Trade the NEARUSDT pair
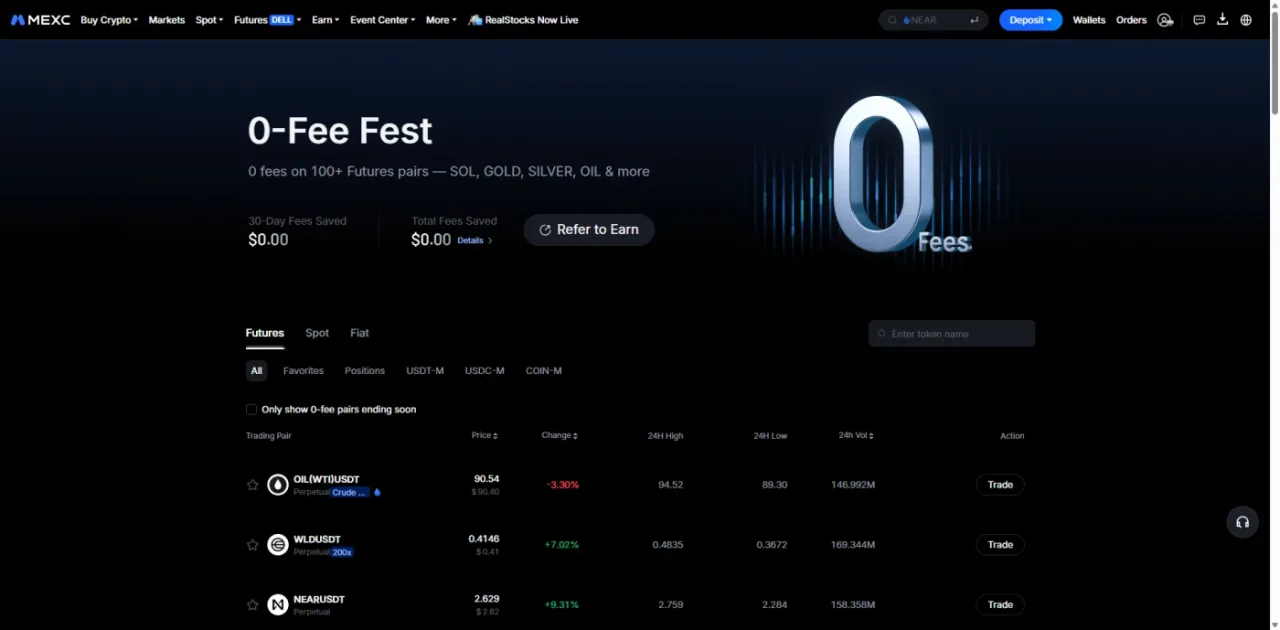This screenshot has height=630, width=1280. pos(1000,605)
